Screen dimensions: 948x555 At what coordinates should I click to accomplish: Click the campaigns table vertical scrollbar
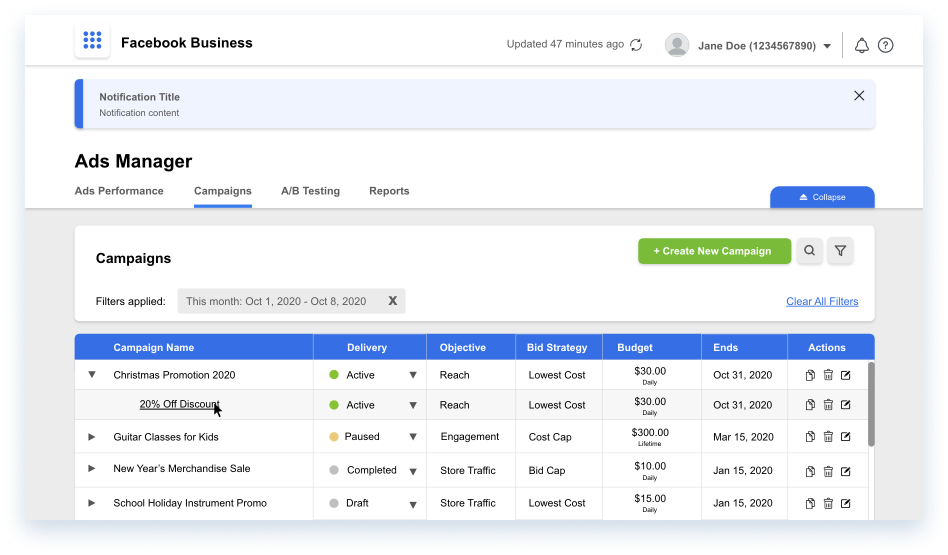click(x=871, y=404)
